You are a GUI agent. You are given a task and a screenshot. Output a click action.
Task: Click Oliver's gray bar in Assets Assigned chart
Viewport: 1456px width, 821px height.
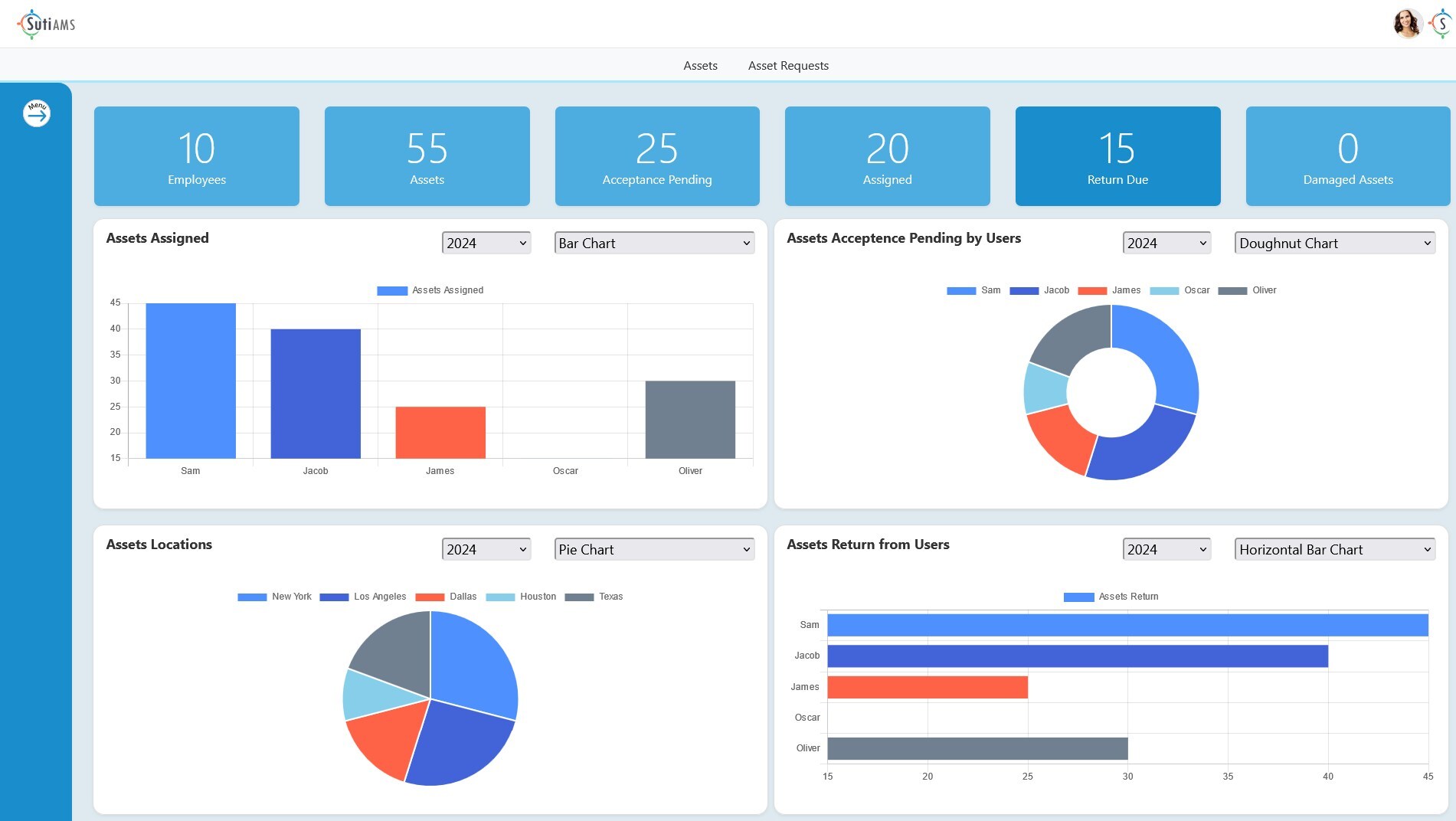[690, 420]
